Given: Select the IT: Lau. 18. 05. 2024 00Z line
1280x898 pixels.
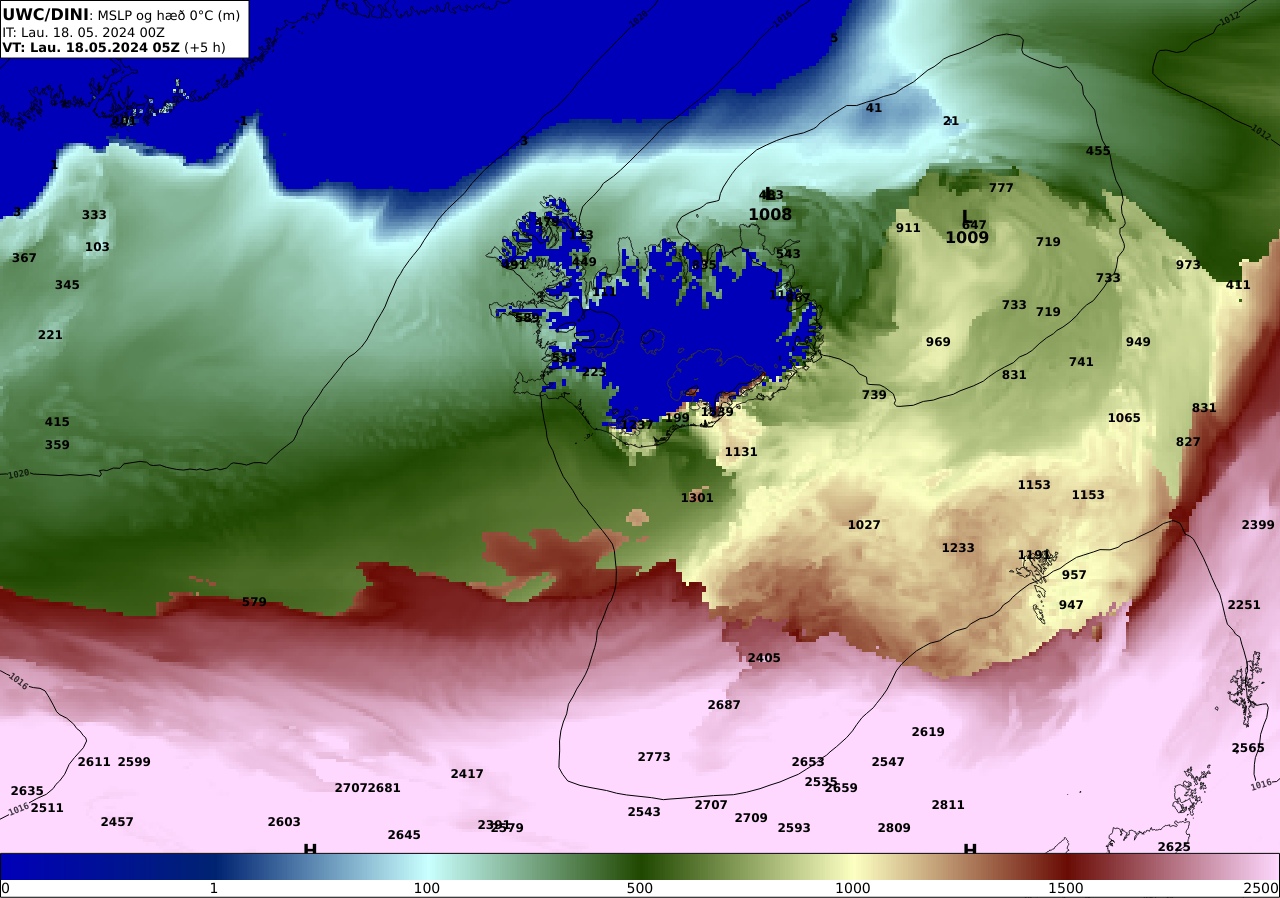Looking at the screenshot, I should pos(83,32).
